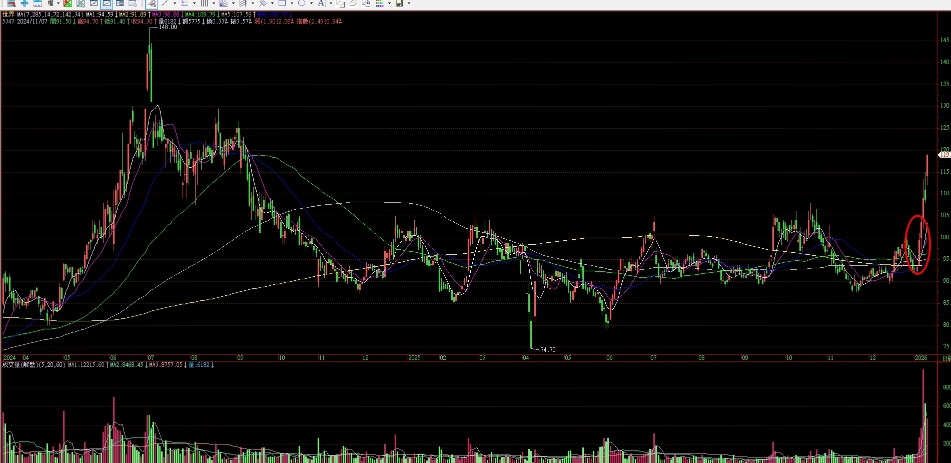Screen dimensions: 951x463
Task: Click the current price marker 119
Action: coord(945,155)
